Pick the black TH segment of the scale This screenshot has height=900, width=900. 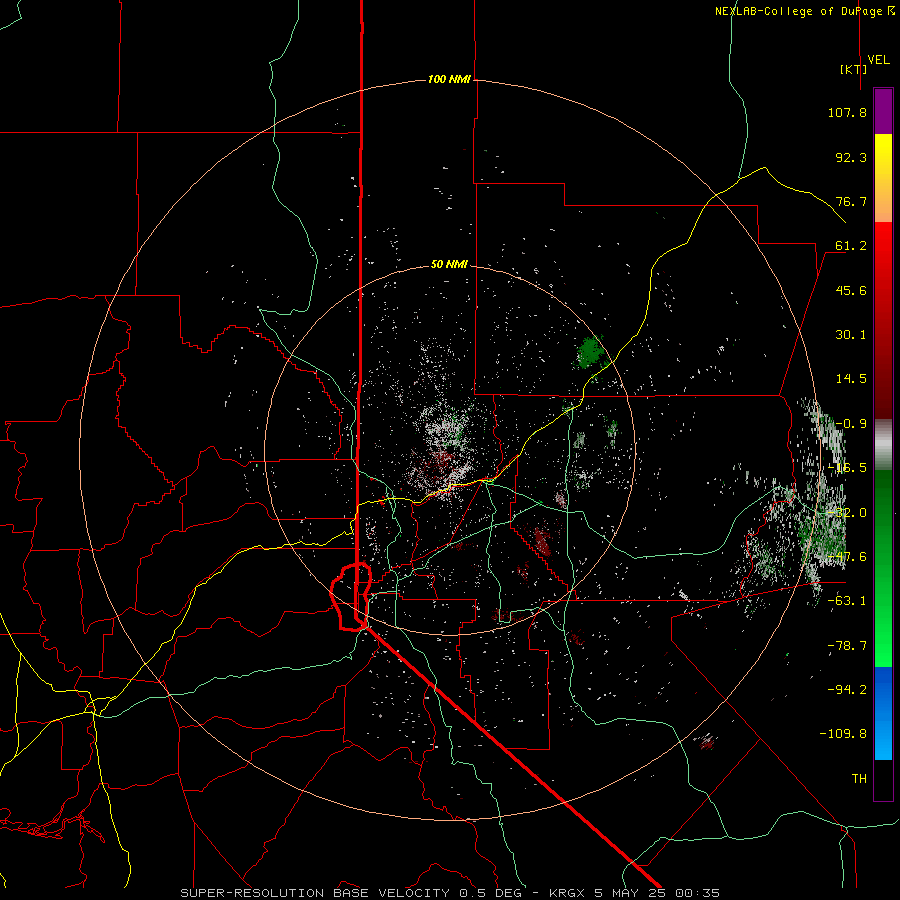tap(883, 779)
